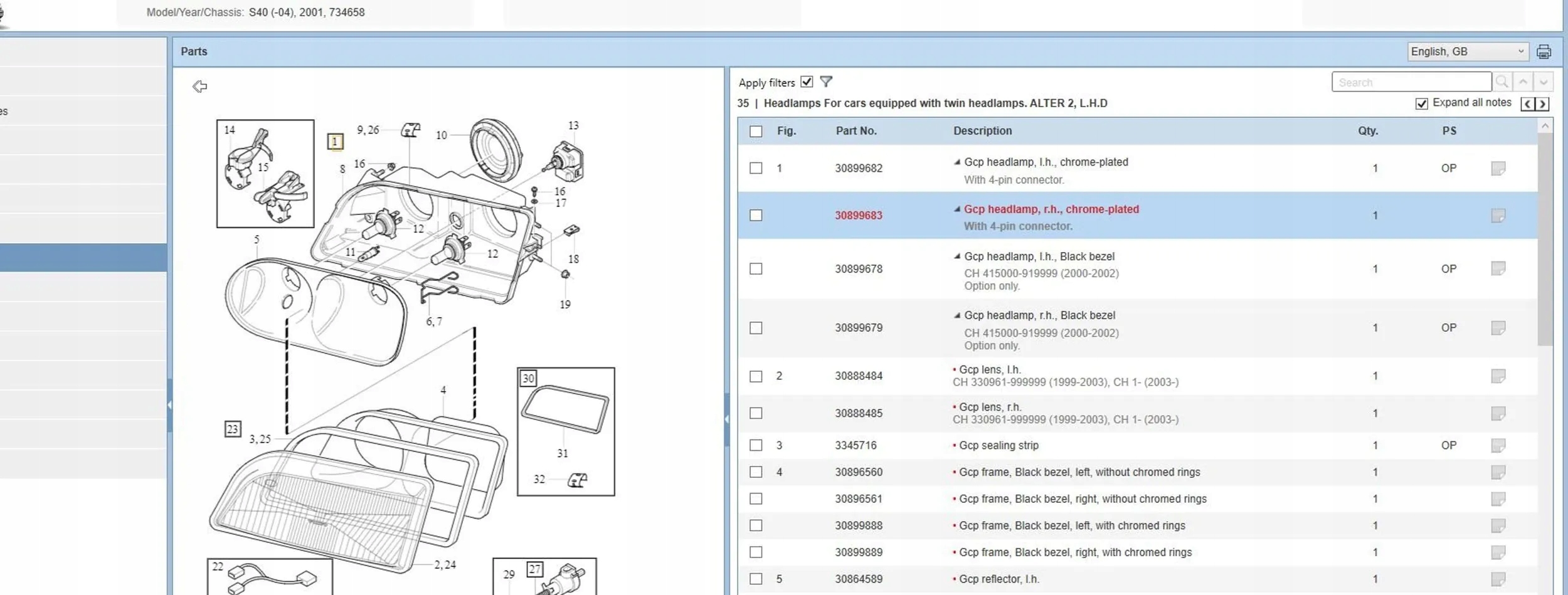Sort by Fig. column header
Screen dimensions: 1568x595
tap(787, 131)
